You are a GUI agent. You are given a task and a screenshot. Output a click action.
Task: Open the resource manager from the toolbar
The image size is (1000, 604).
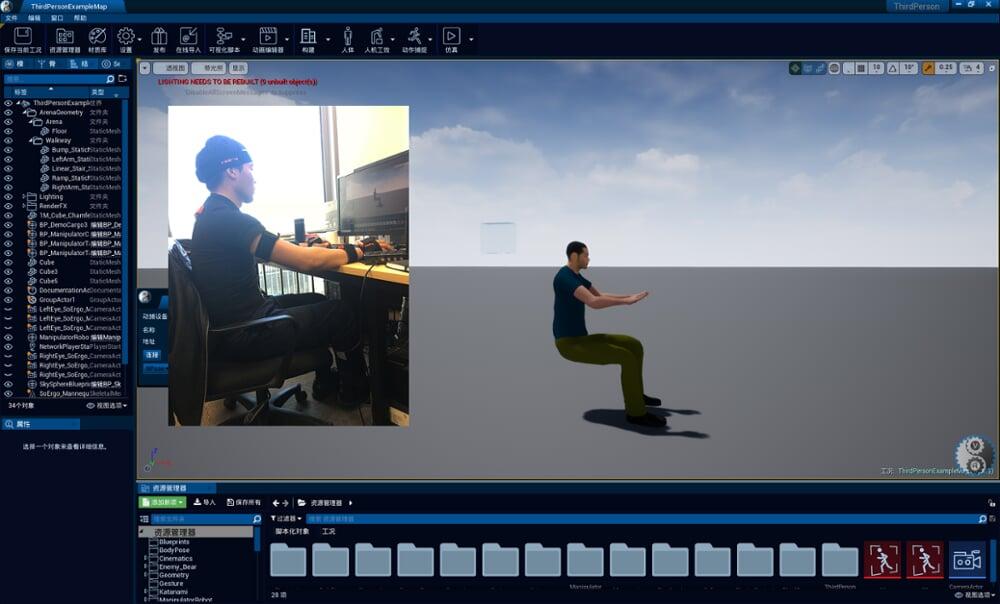[64, 37]
